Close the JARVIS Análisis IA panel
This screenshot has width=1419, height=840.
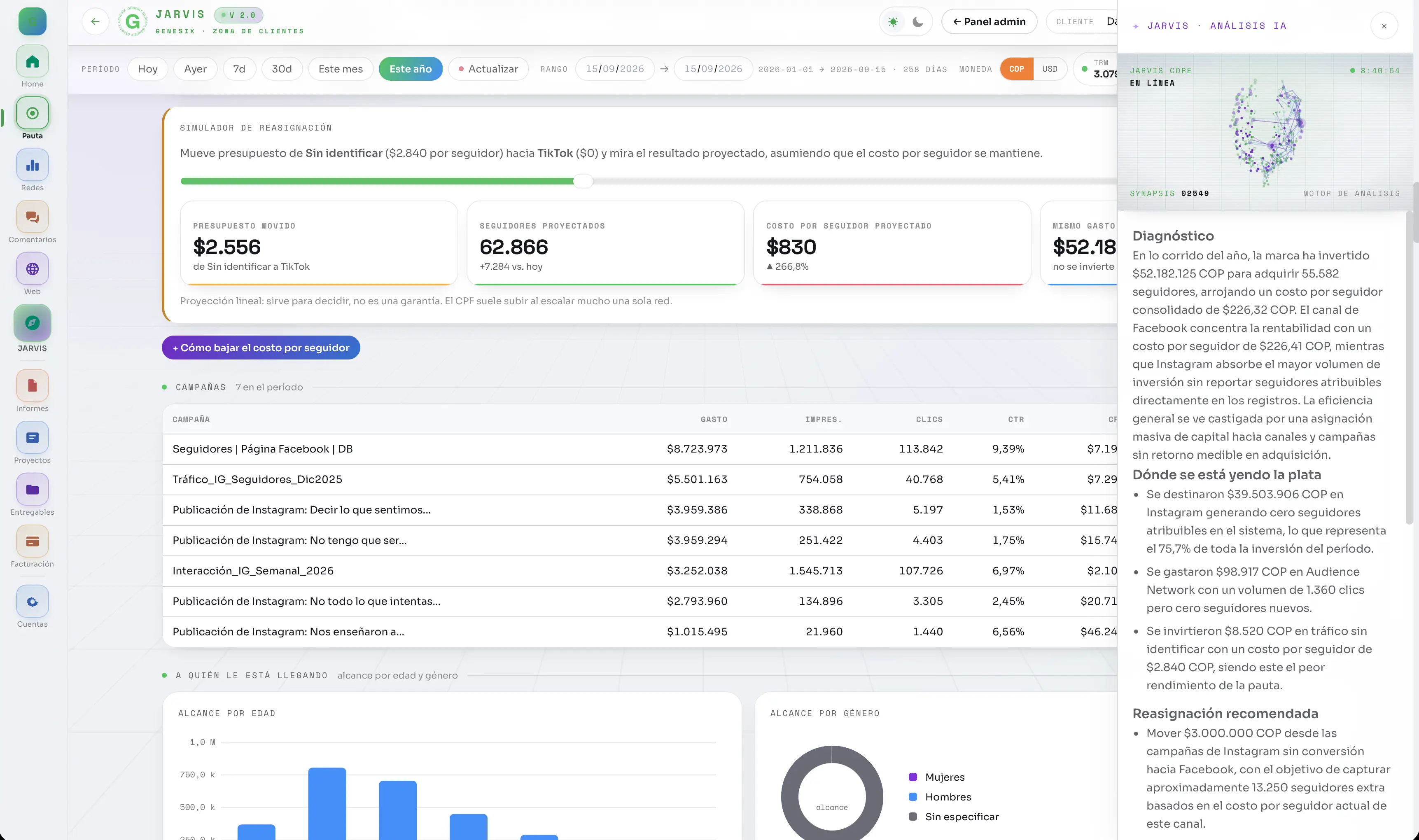coord(1384,26)
